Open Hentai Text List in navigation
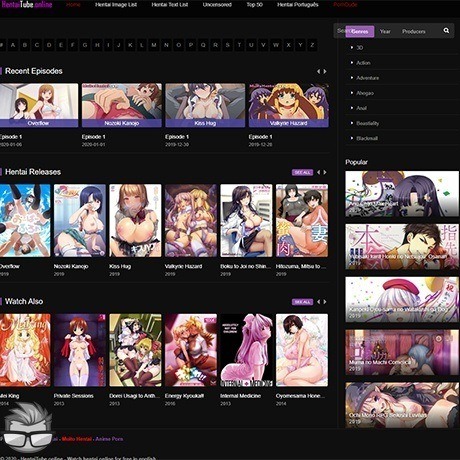This screenshot has width=460, height=460. pyautogui.click(x=170, y=5)
